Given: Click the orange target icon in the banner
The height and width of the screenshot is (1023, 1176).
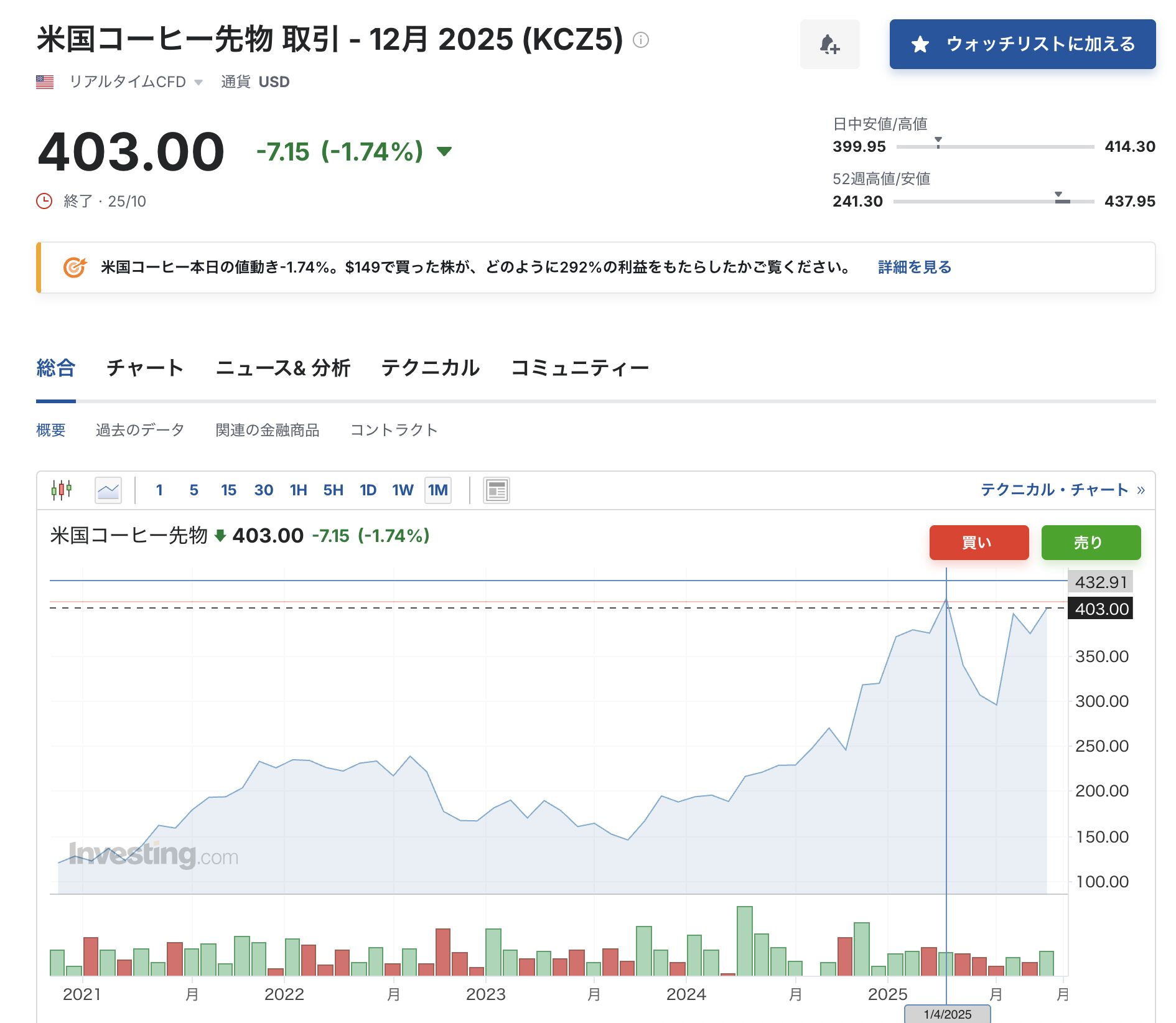Looking at the screenshot, I should point(75,267).
